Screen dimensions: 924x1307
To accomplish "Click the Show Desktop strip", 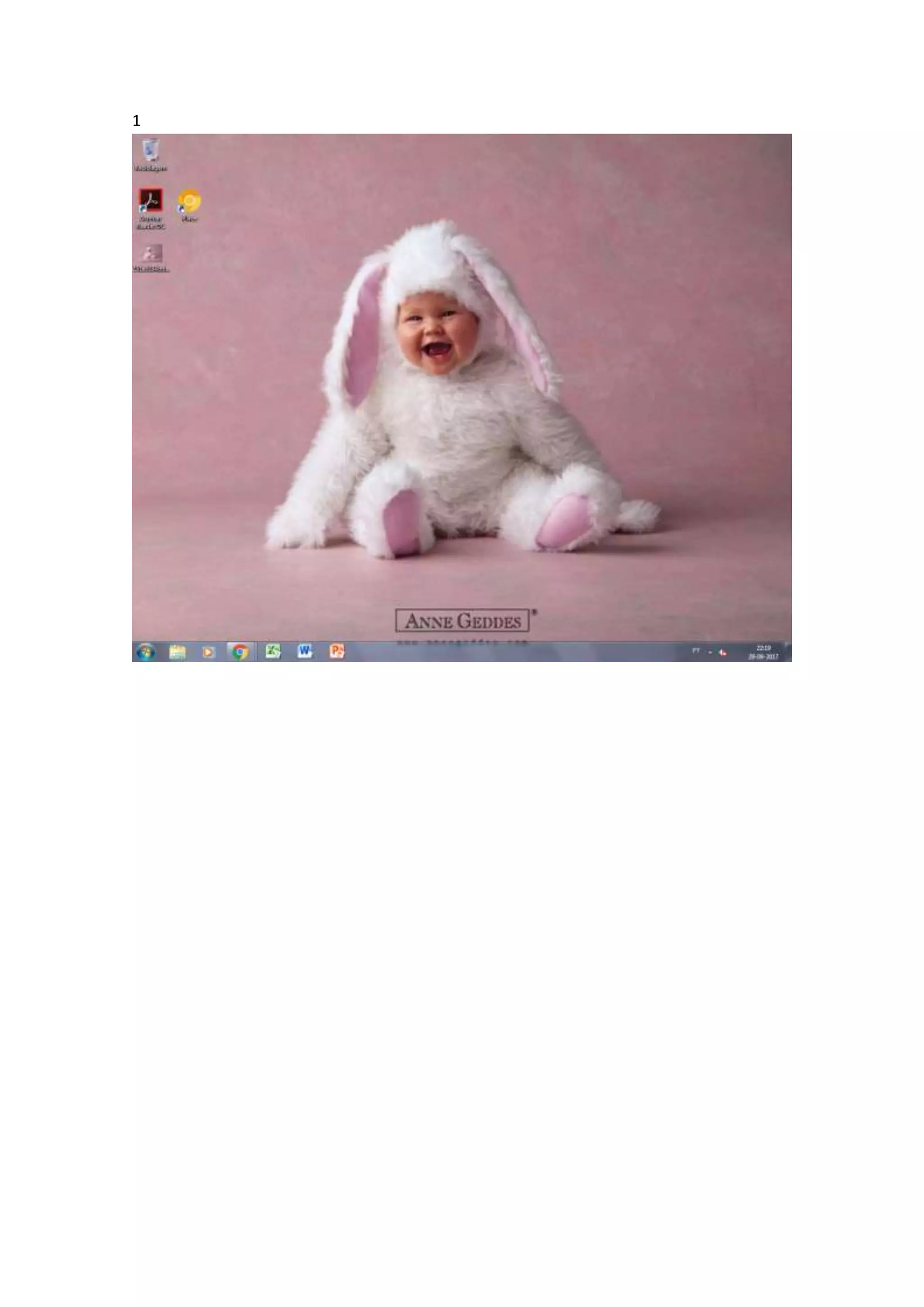I will [789, 652].
